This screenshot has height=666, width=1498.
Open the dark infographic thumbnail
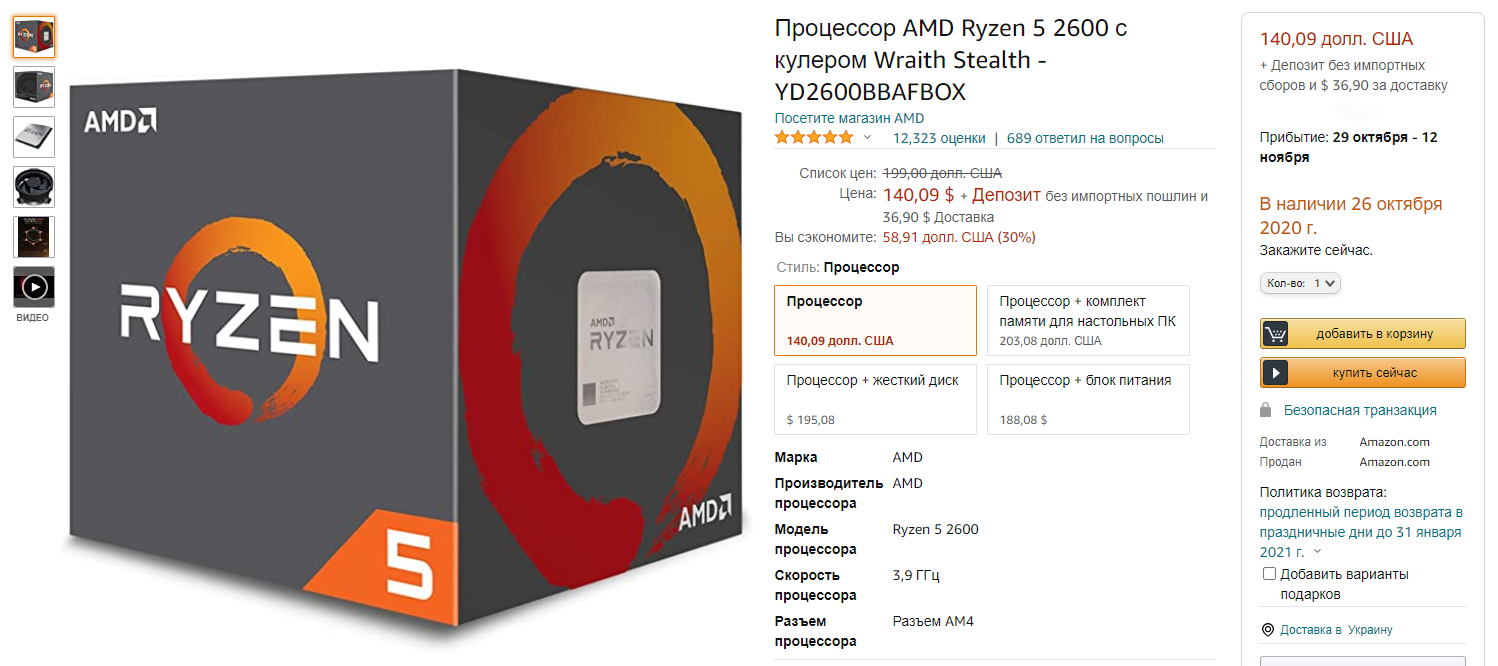34,237
